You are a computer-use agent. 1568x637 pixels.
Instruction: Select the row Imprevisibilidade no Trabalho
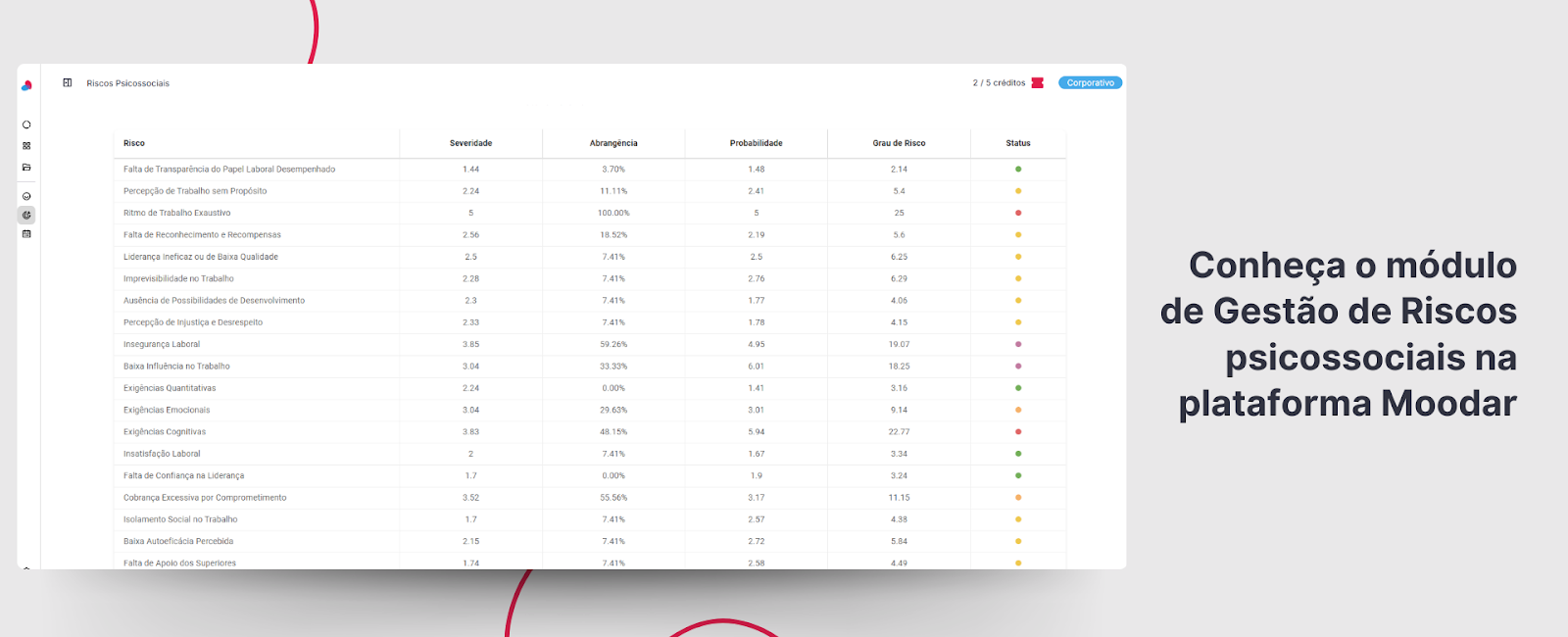590,278
